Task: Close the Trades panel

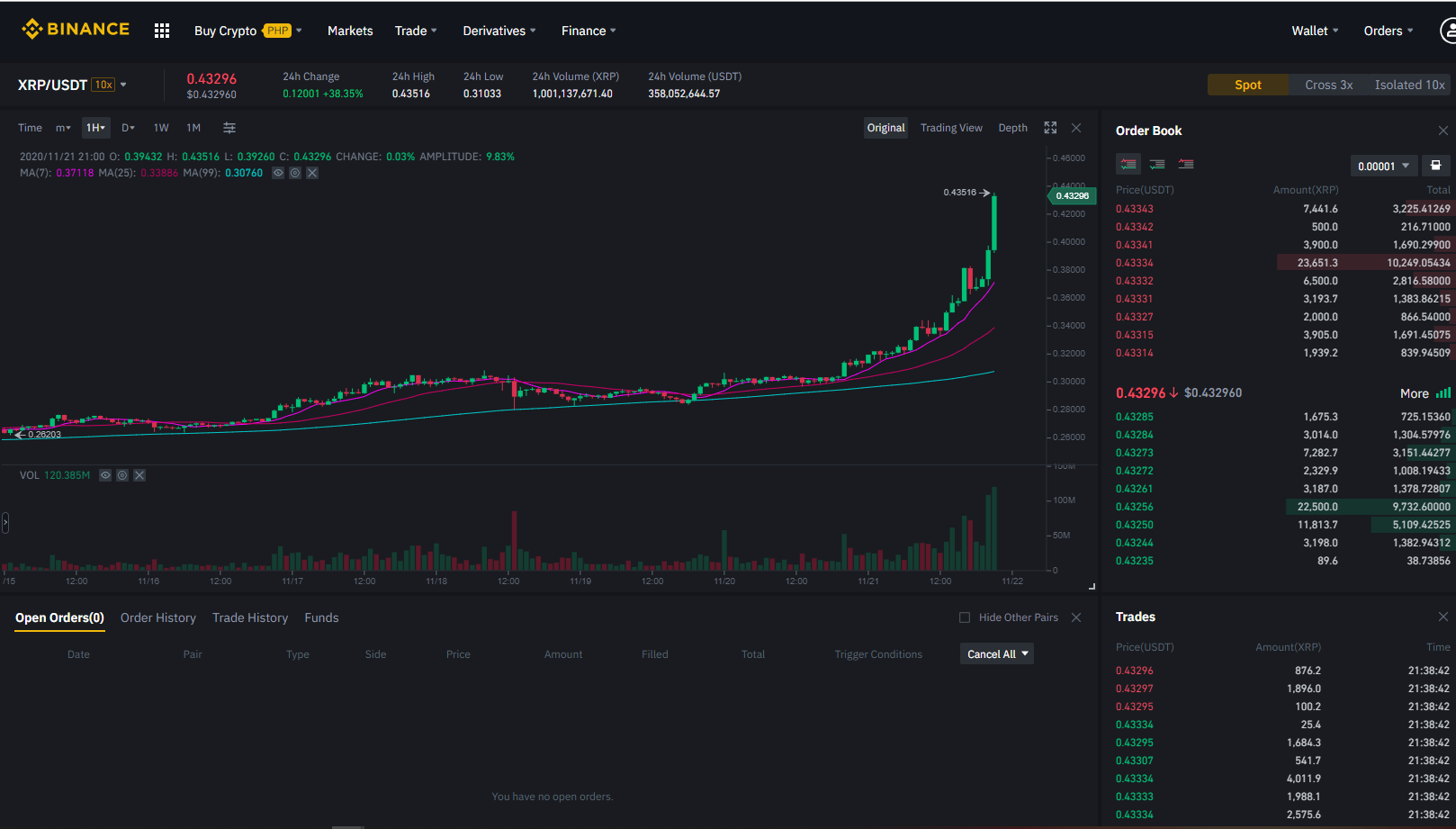Action: pyautogui.click(x=1443, y=617)
